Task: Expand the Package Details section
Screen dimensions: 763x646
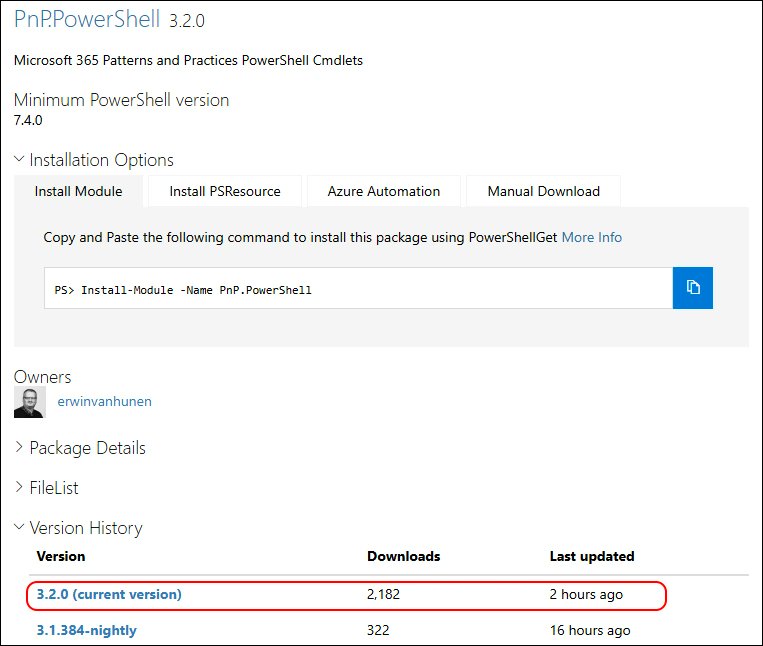Action: click(x=80, y=448)
